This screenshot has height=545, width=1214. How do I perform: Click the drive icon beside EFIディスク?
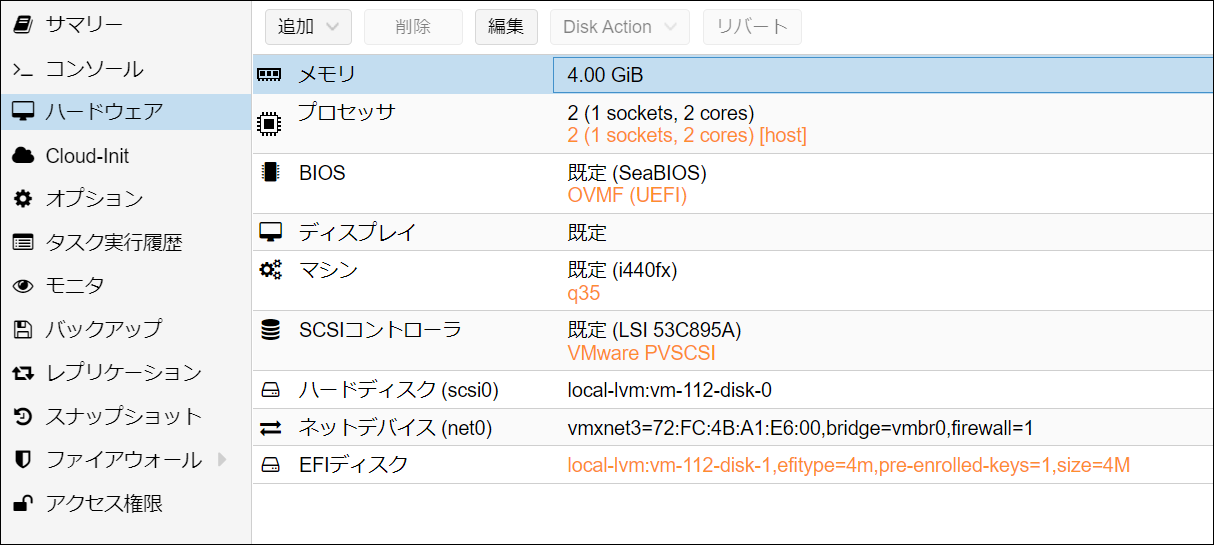270,465
